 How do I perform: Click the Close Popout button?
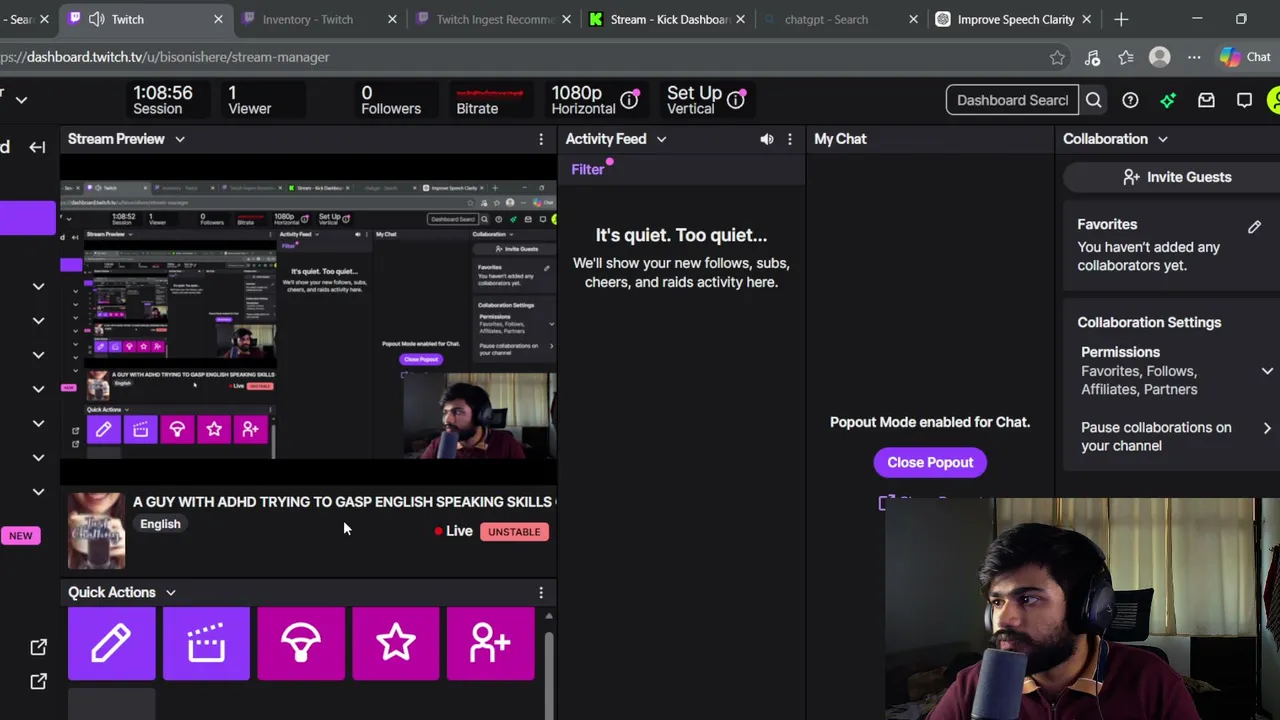(930, 462)
